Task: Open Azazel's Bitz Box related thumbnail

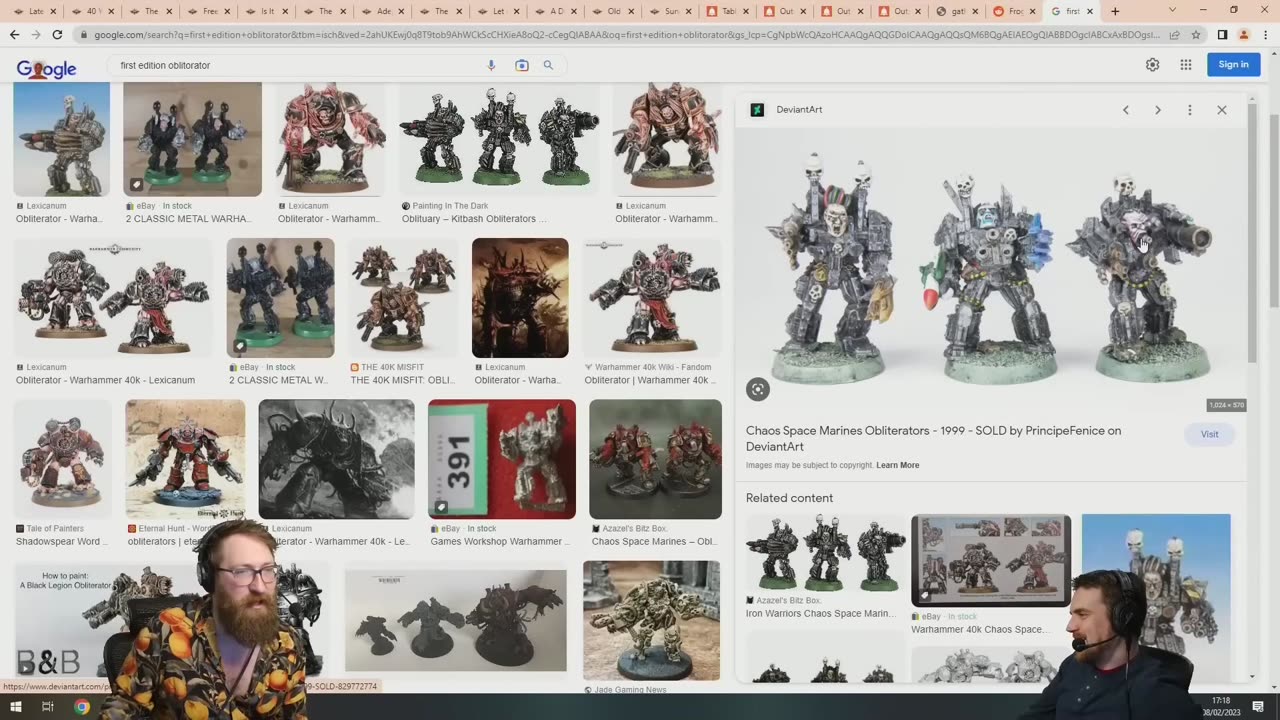Action: 825,553
